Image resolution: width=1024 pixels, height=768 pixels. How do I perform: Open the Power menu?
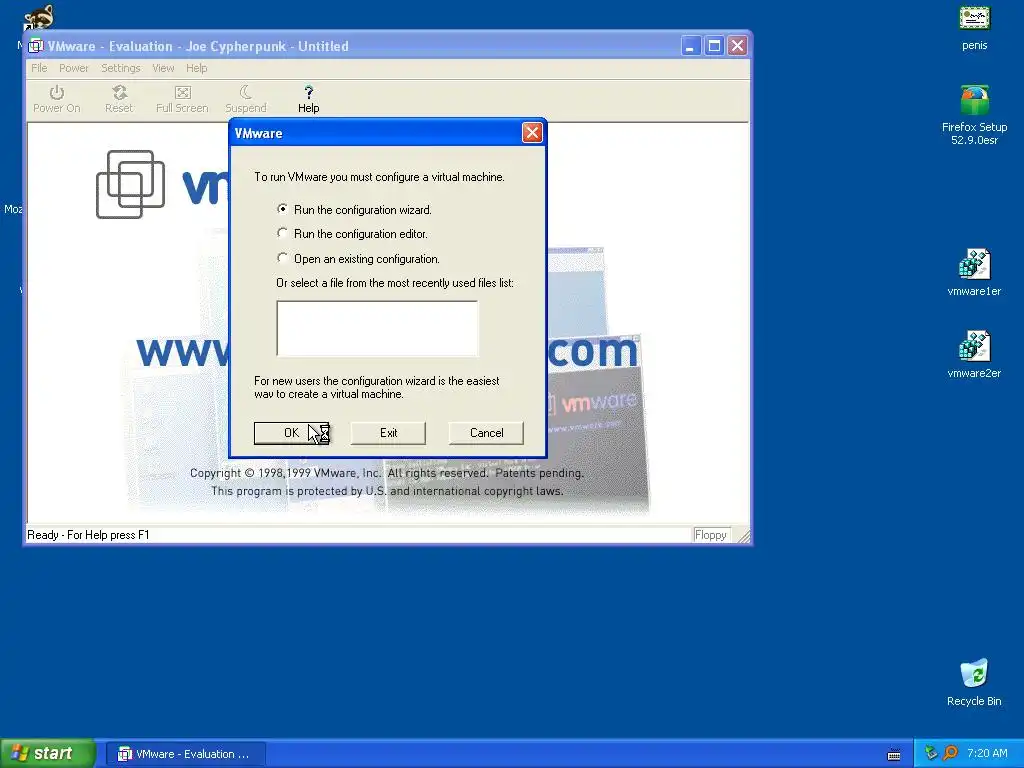(74, 68)
